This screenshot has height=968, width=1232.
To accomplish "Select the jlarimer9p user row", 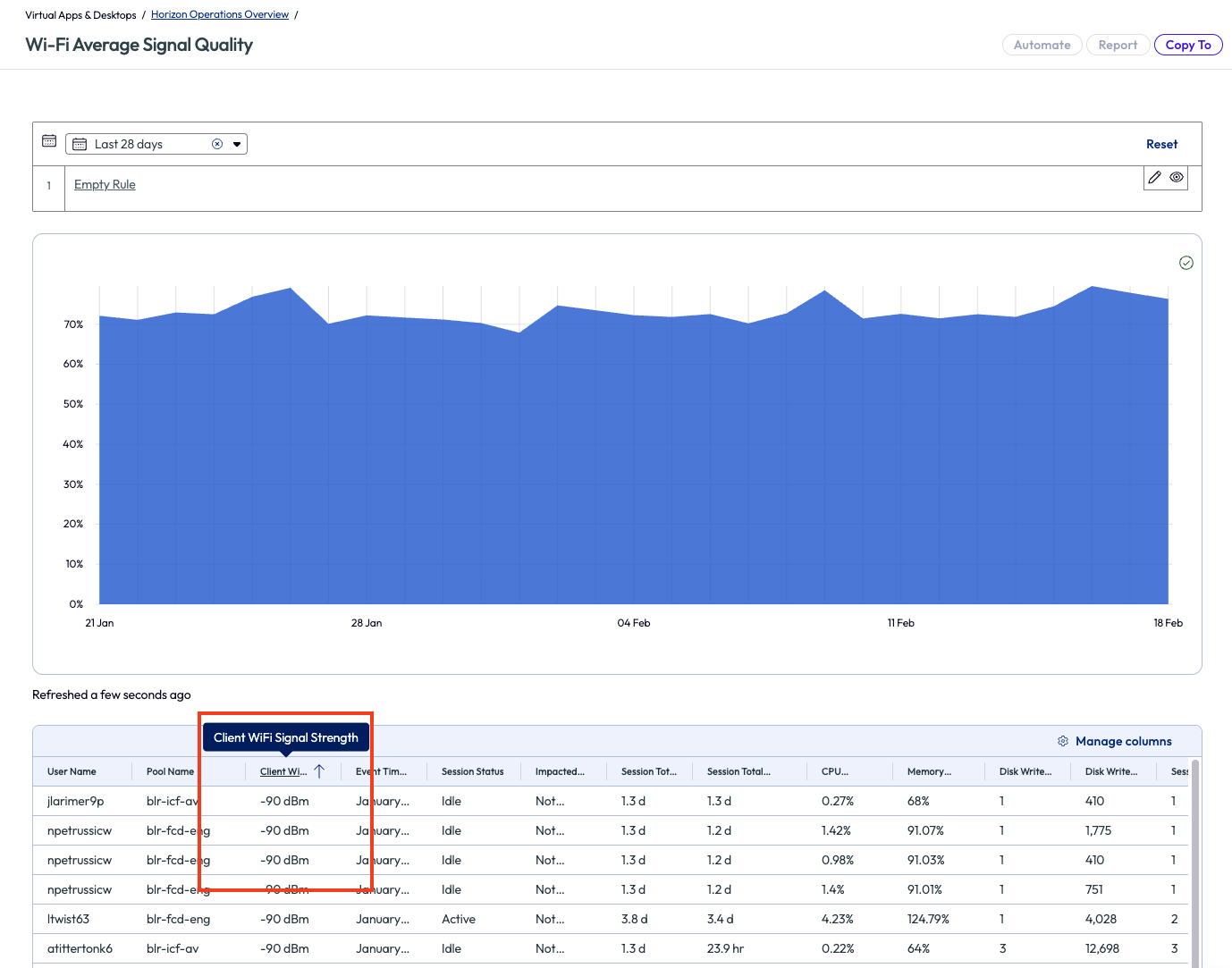I will pos(77,801).
